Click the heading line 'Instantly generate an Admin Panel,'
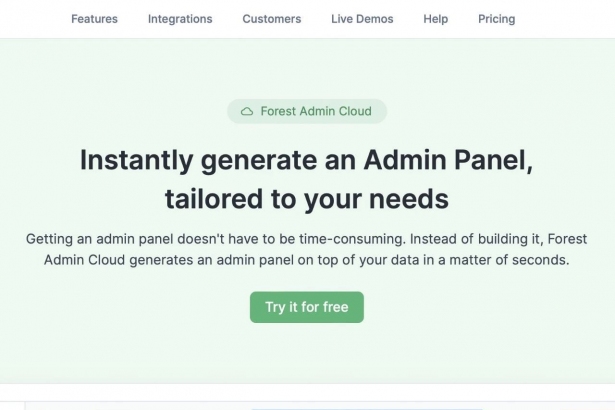This screenshot has height=410, width=615. pyautogui.click(x=307, y=160)
